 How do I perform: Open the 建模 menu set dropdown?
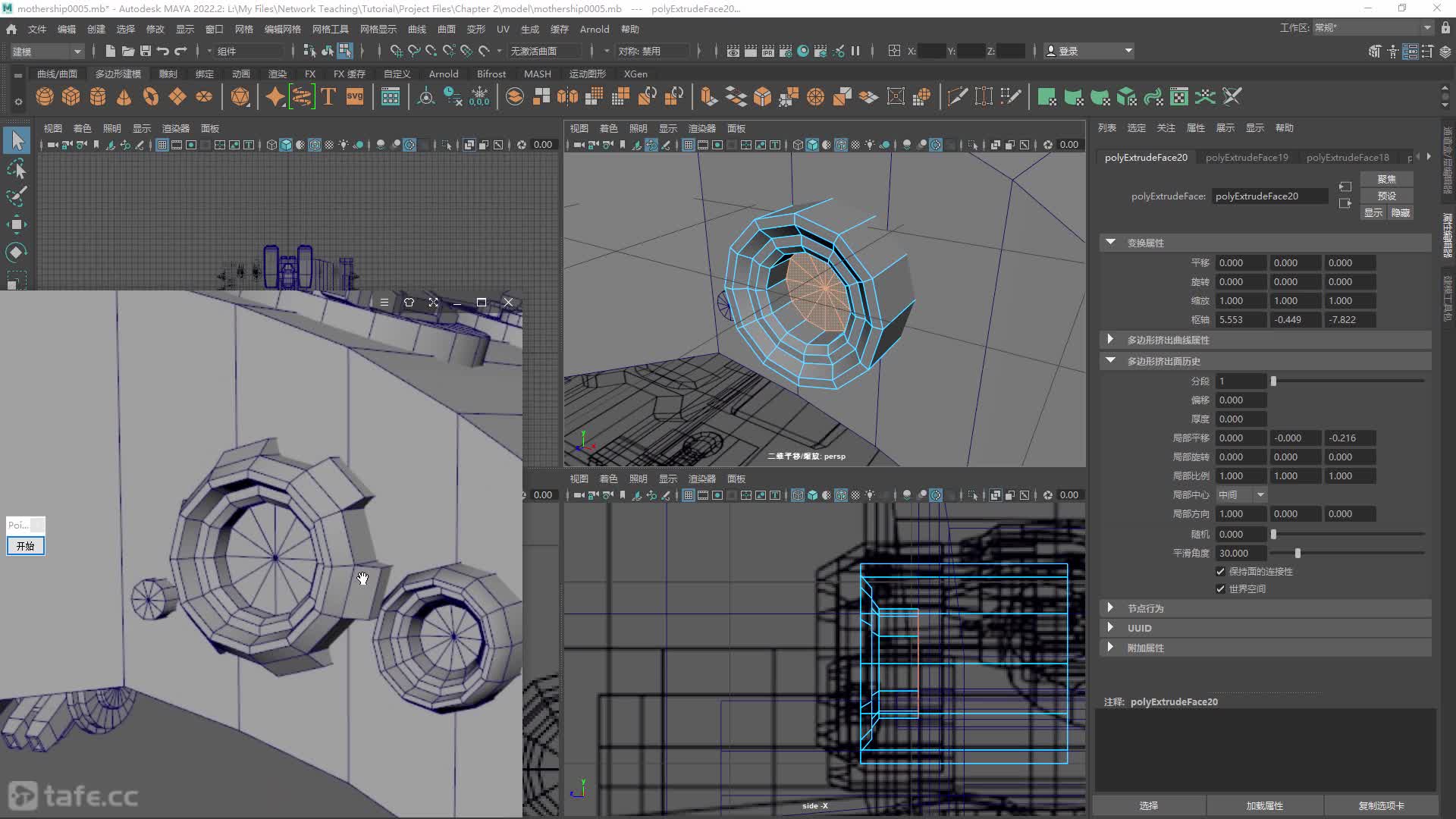click(x=46, y=51)
